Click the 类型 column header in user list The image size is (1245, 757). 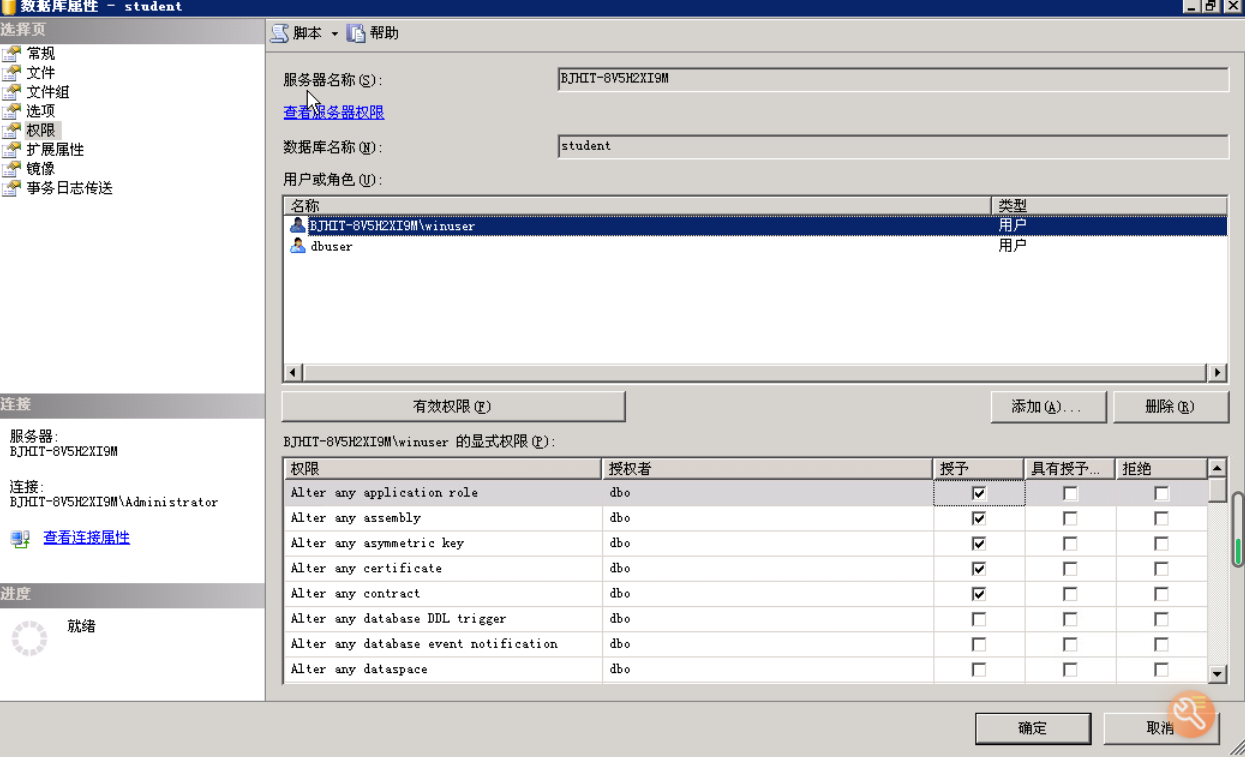point(1109,205)
